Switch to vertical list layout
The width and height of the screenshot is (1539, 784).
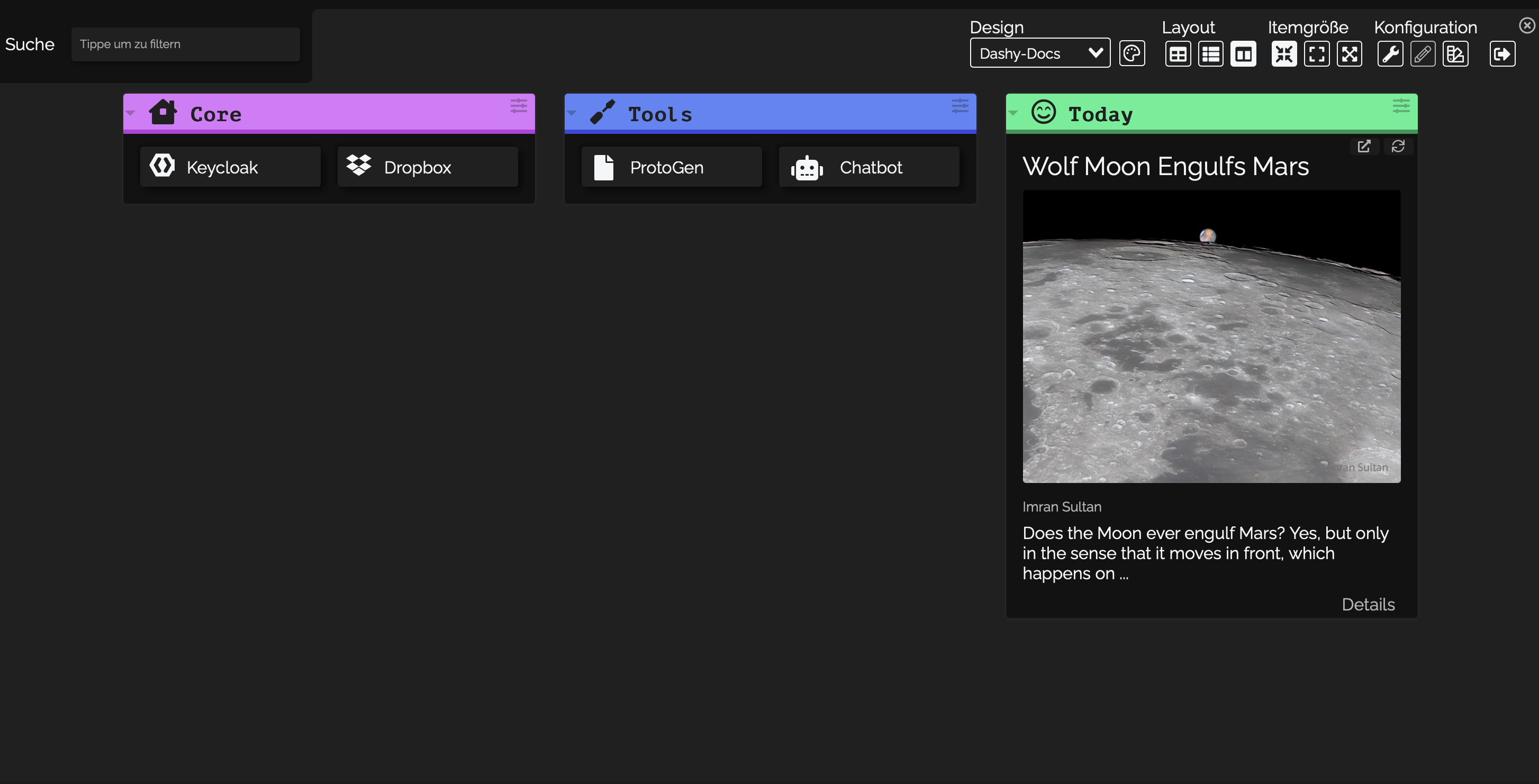tap(1210, 54)
